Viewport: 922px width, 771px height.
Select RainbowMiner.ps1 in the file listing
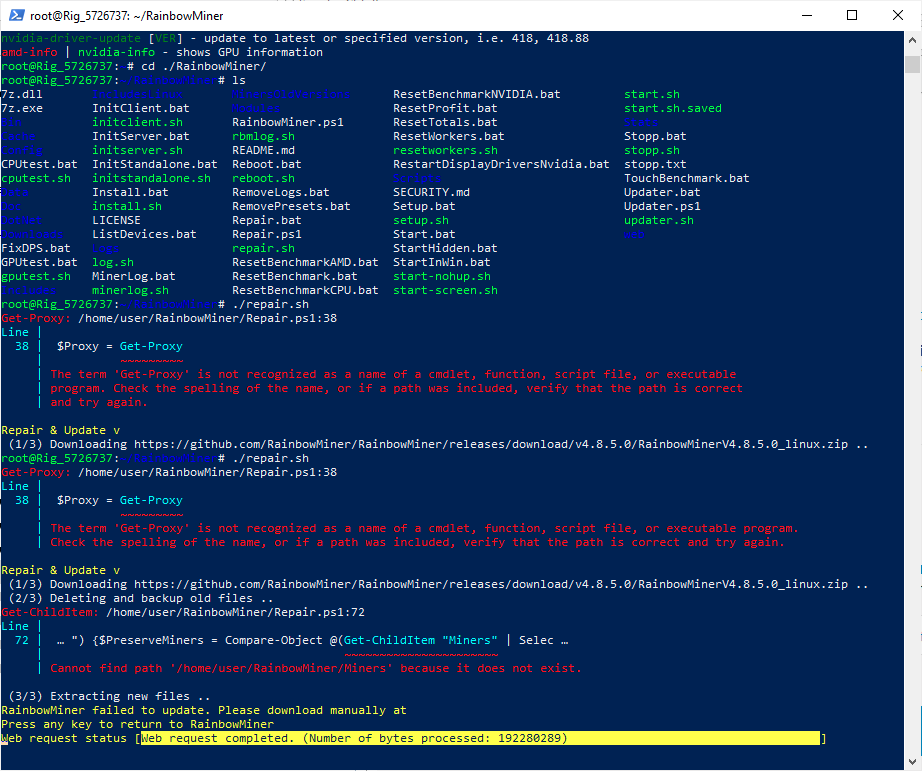pos(288,122)
